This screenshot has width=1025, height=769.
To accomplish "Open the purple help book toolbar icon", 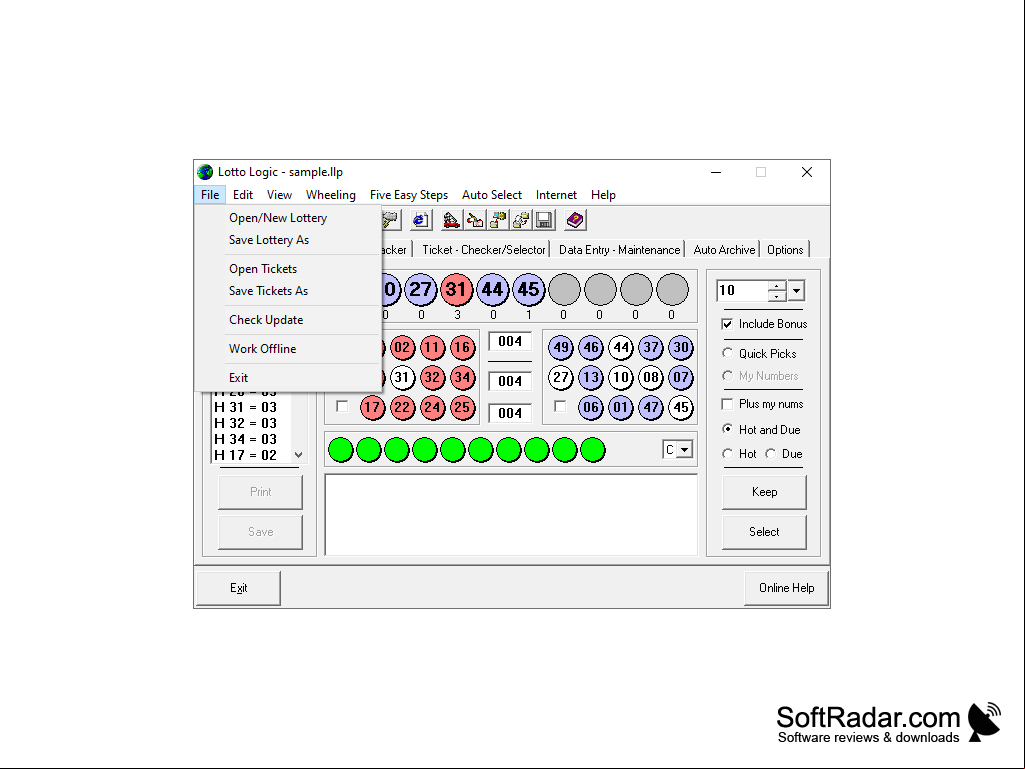I will [x=575, y=220].
